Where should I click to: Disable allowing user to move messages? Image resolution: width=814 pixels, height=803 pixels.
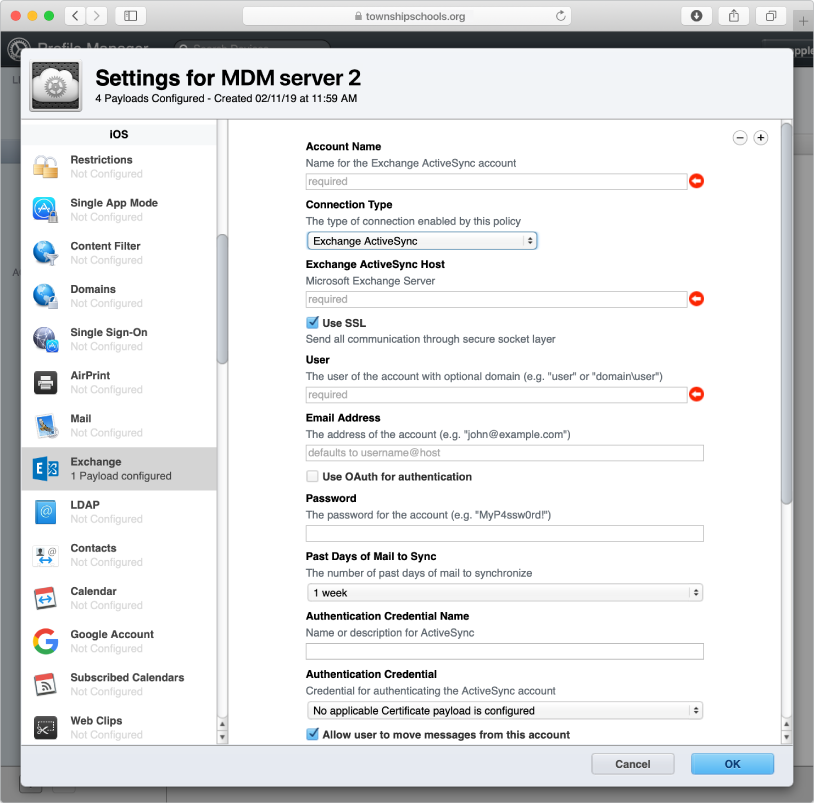(x=313, y=733)
